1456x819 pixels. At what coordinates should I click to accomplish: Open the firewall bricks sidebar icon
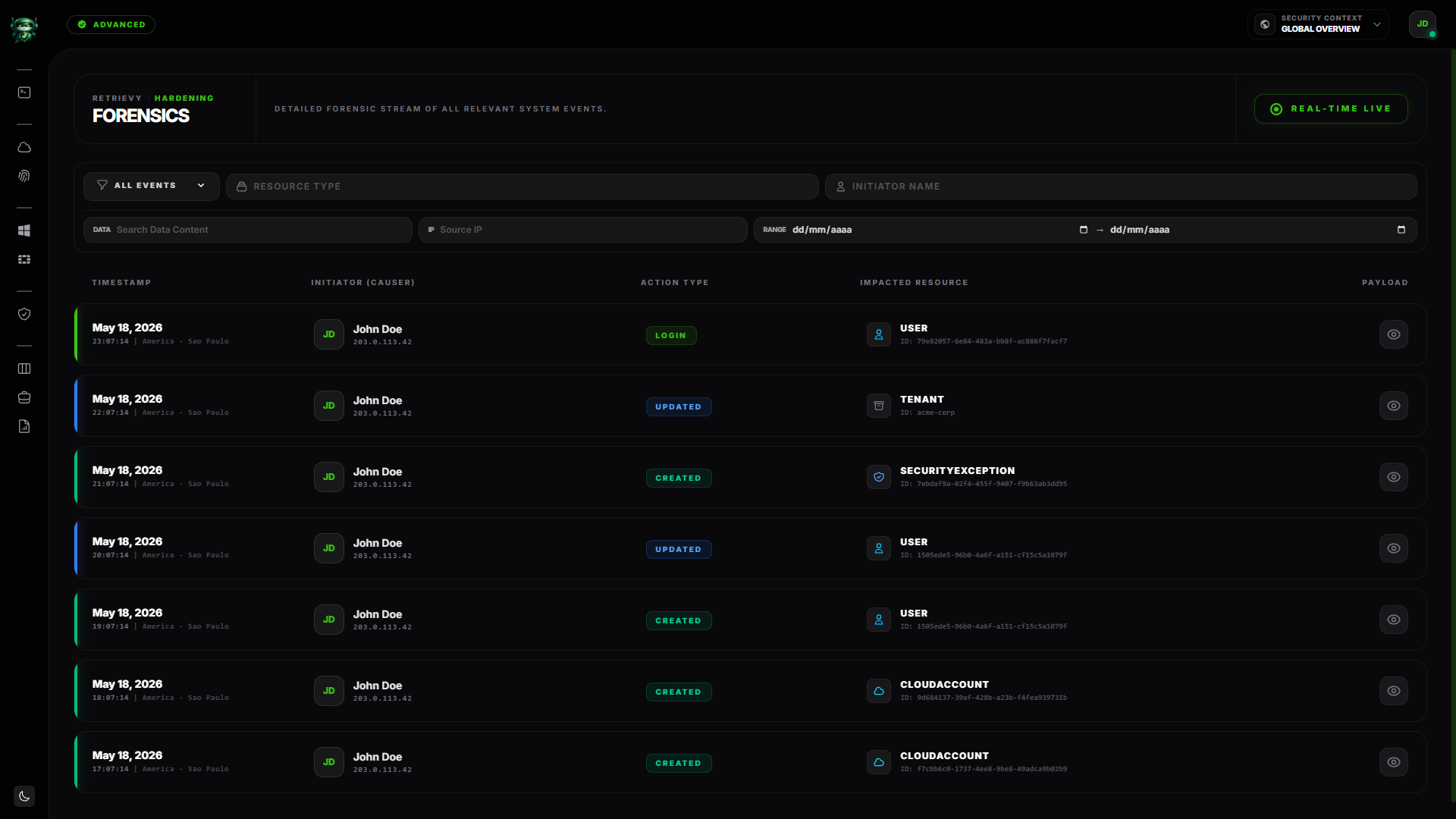[24, 259]
